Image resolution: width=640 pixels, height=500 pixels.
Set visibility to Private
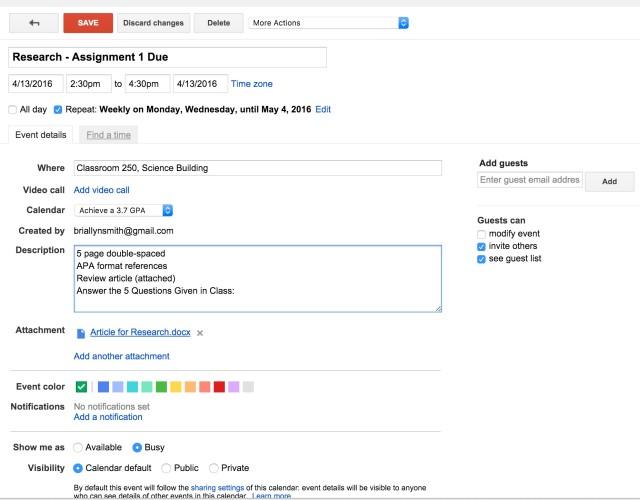tap(213, 468)
